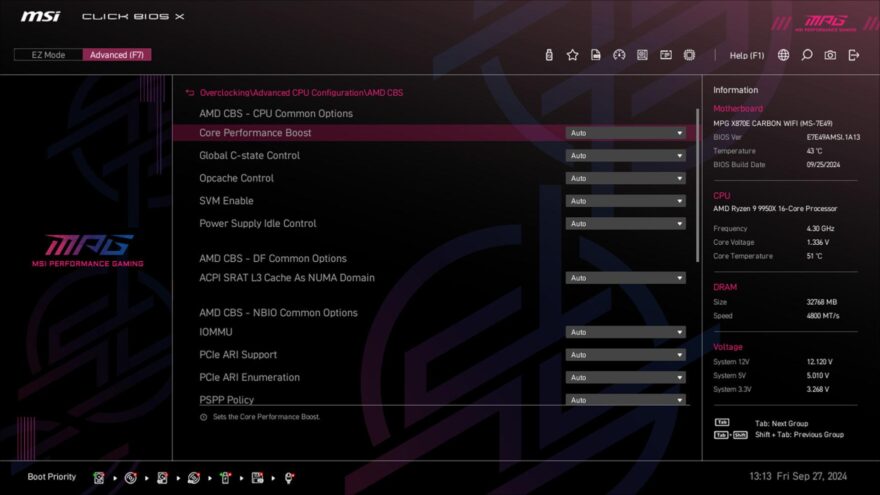Select the Power Supply Idle Control label
Screen dimensions: 880x495
[x=258, y=223]
